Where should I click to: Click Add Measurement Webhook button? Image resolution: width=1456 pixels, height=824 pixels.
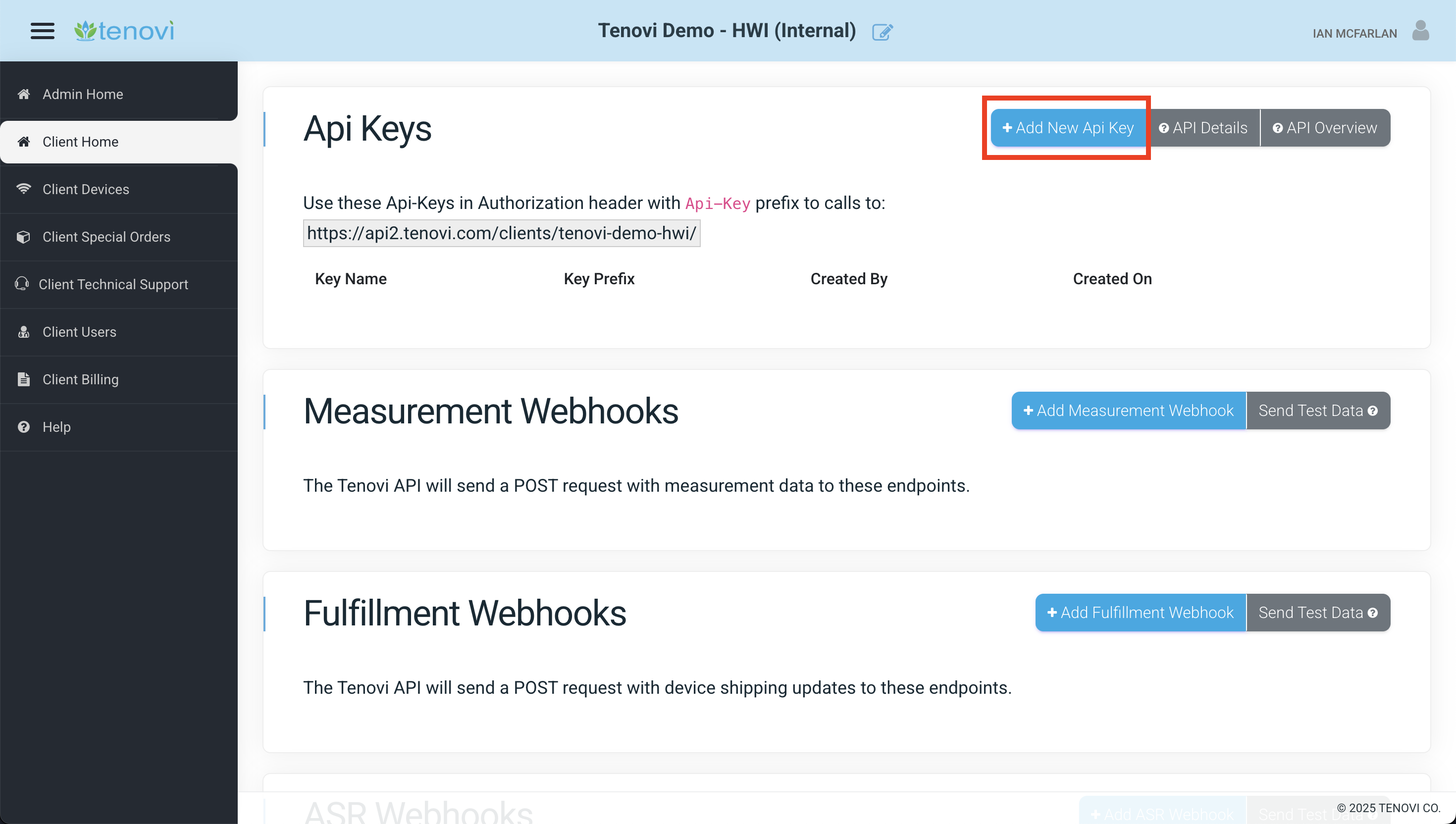pos(1129,410)
